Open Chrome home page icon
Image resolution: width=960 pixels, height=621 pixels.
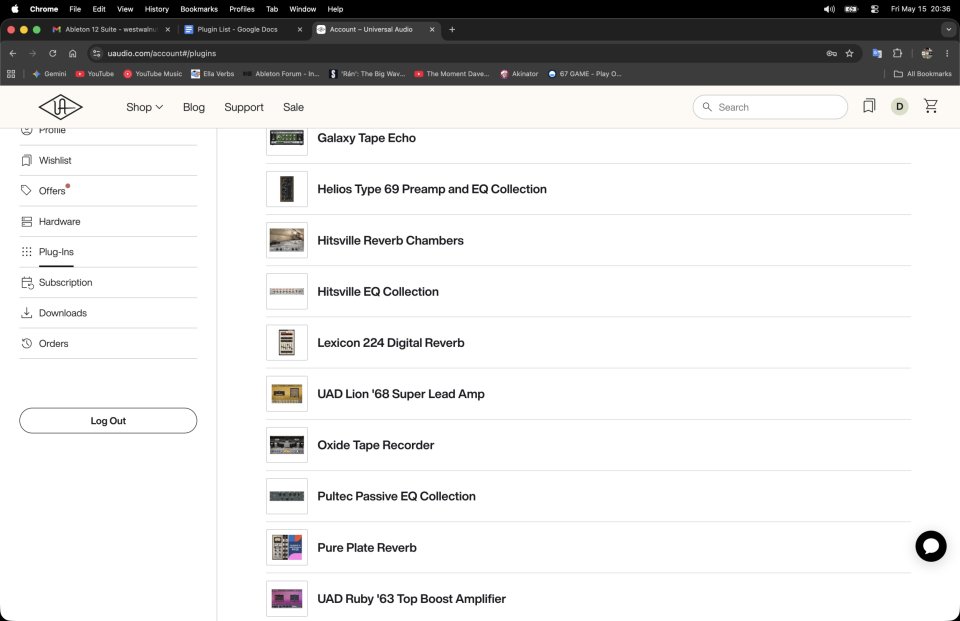pyautogui.click(x=72, y=53)
